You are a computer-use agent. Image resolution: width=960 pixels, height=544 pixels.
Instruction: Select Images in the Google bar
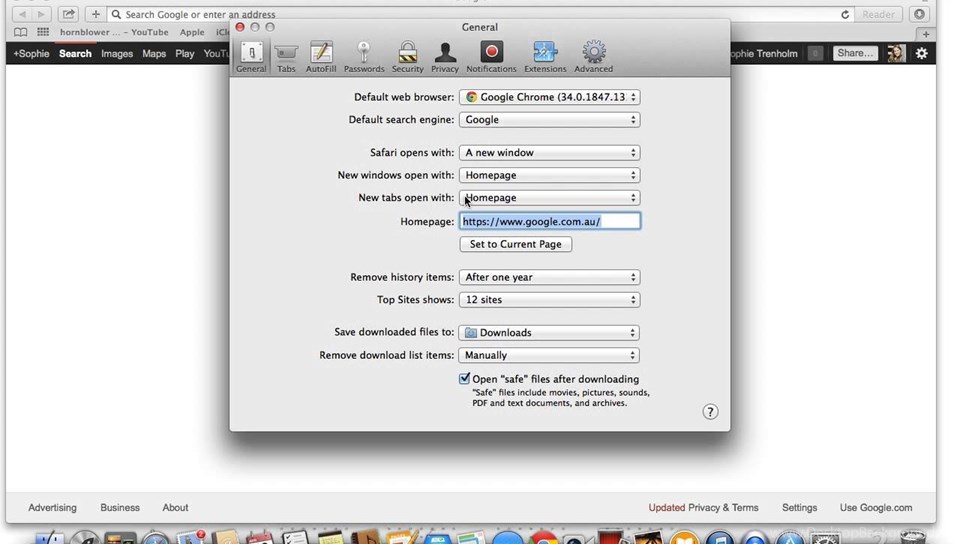[117, 54]
